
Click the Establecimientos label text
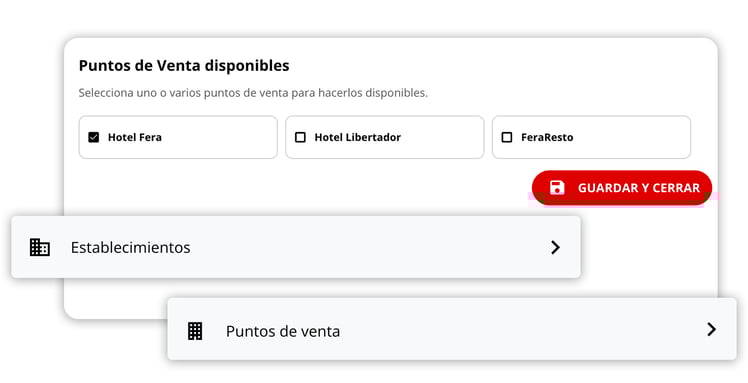click(130, 247)
